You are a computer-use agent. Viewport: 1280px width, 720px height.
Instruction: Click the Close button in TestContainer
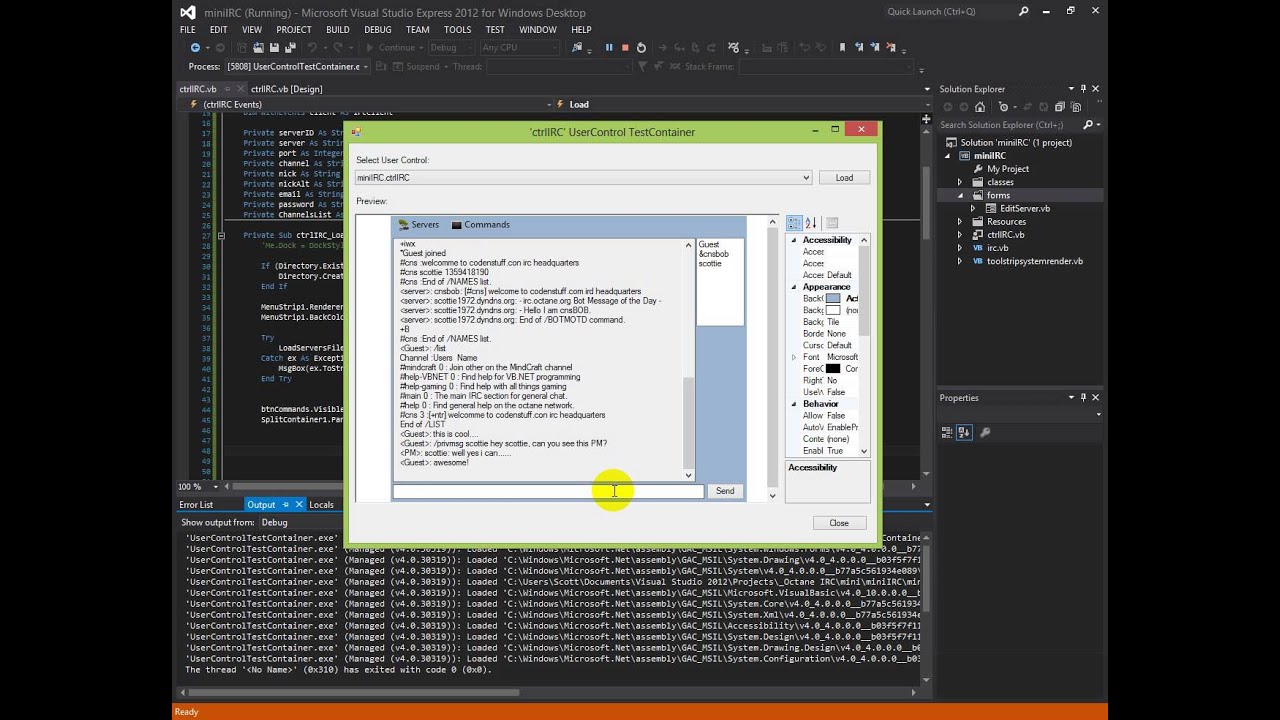839,523
